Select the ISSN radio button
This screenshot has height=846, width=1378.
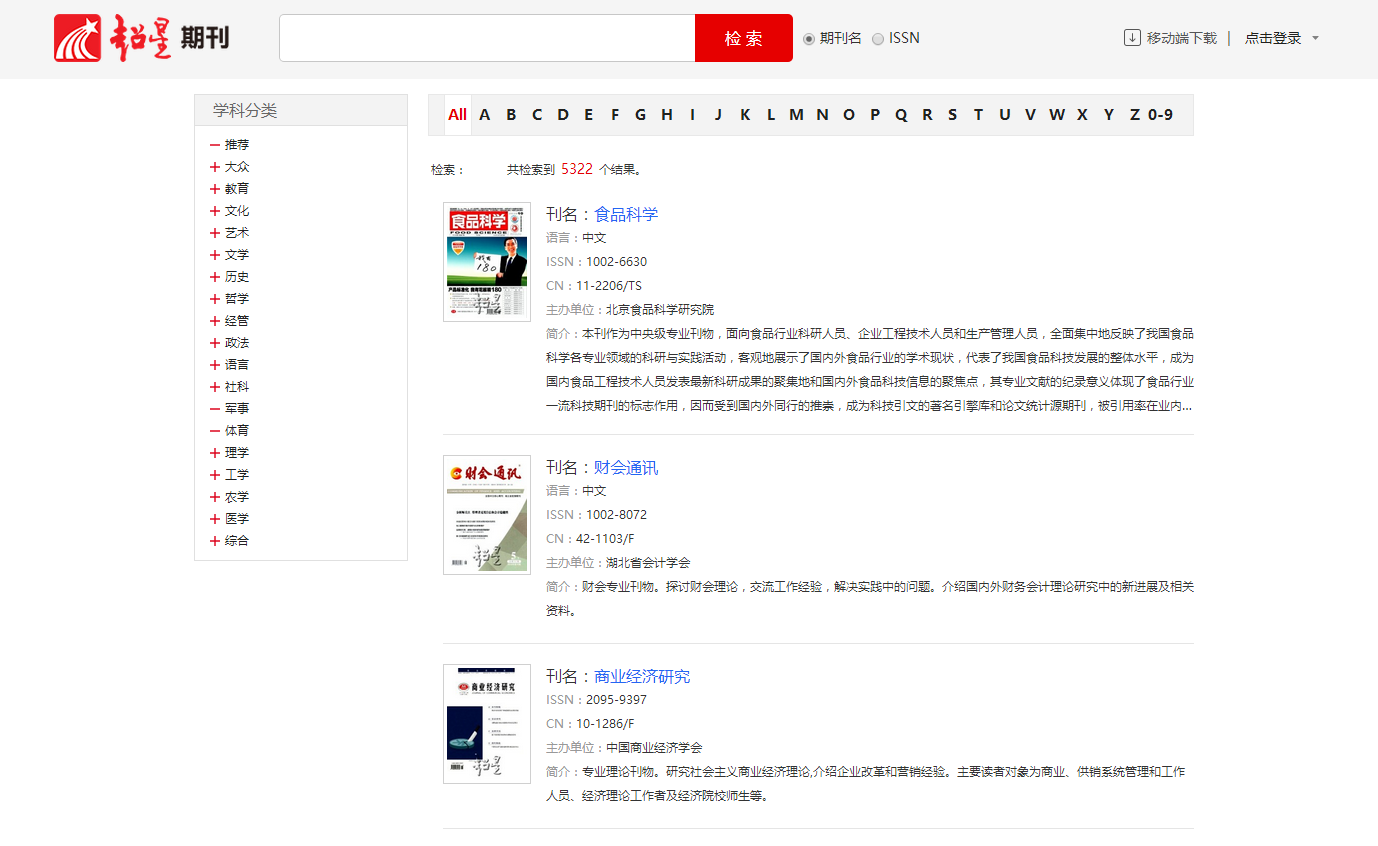pyautogui.click(x=878, y=39)
